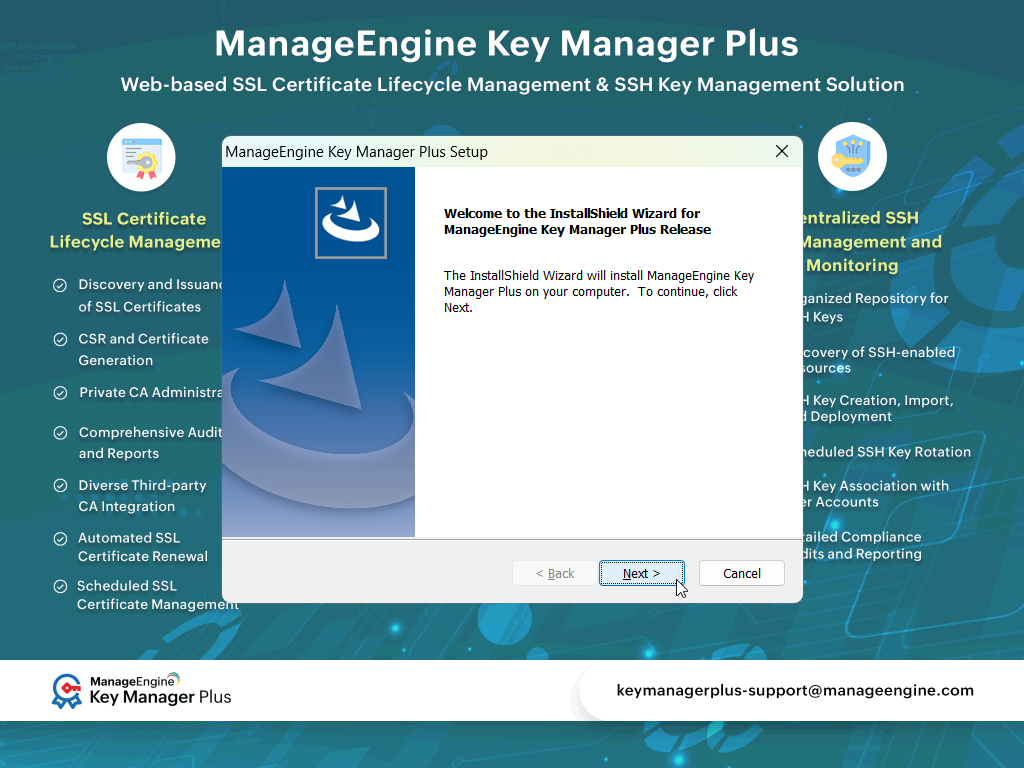Click the 'Comprehensive Audit and Reports' text
Image resolution: width=1024 pixels, height=768 pixels.
click(x=150, y=443)
